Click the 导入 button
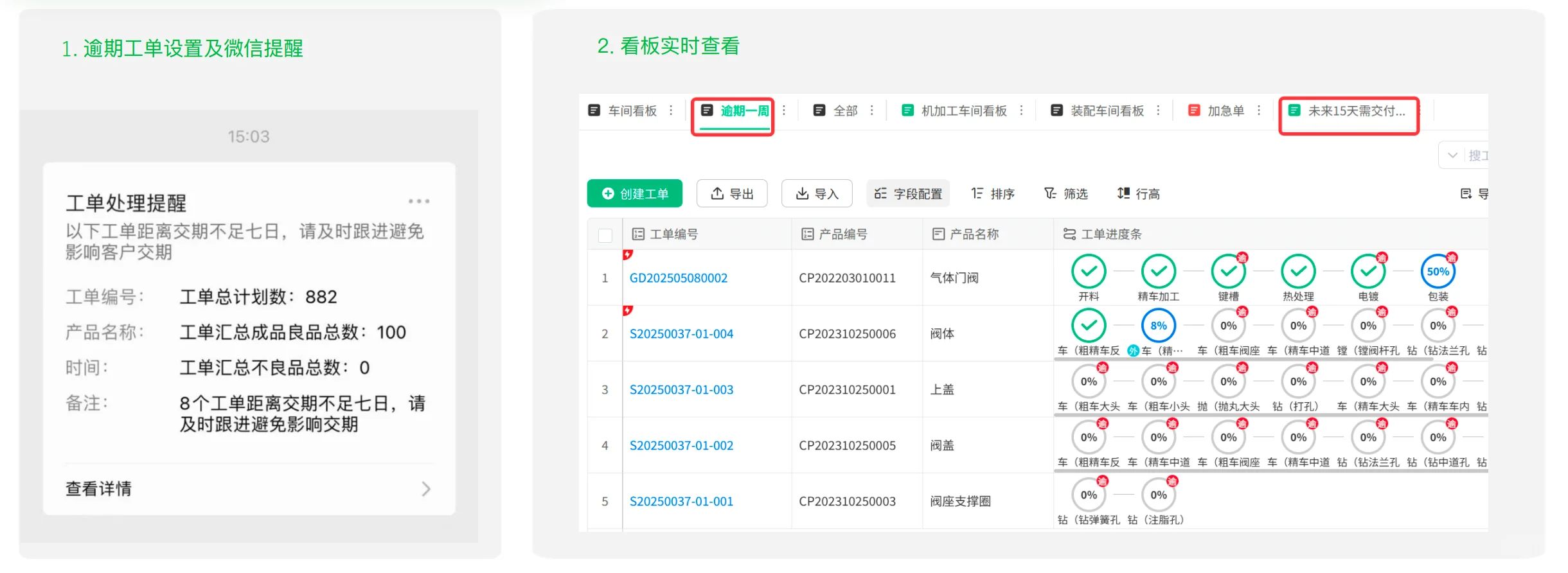Screen dimensions: 1568x573 [817, 193]
